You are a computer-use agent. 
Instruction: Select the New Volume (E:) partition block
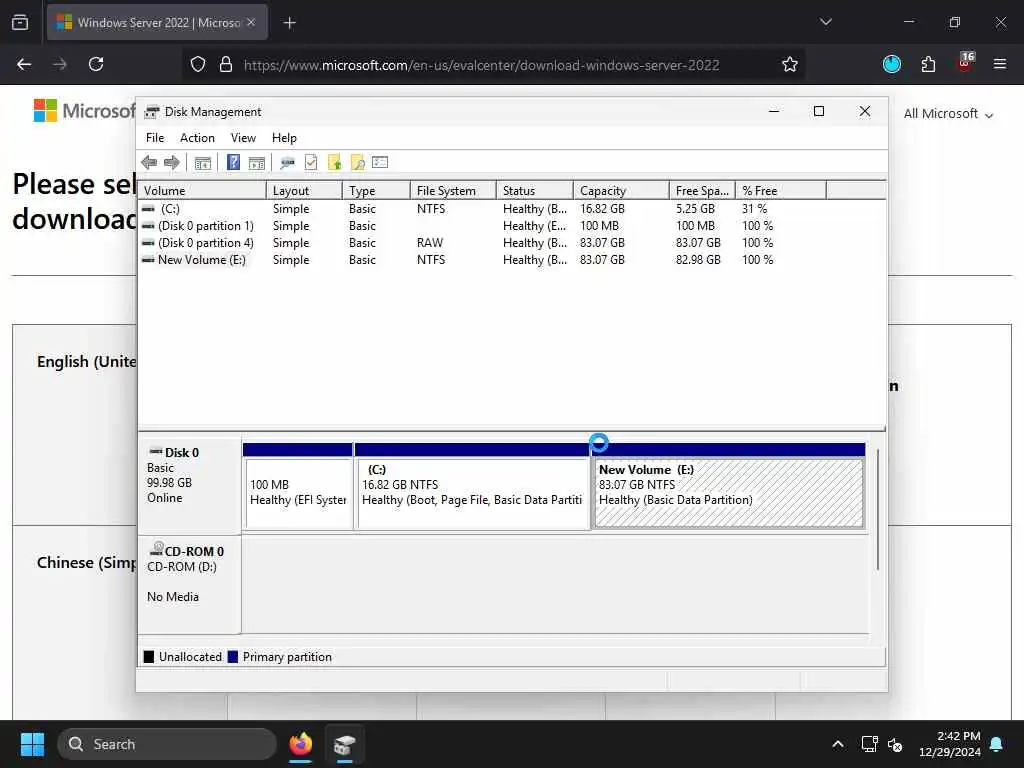point(729,487)
